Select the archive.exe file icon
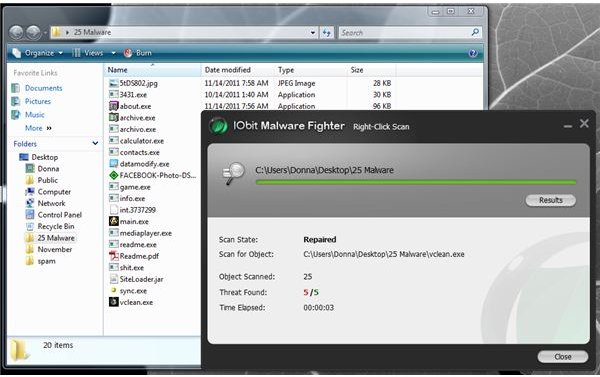600x377 pixels. [114, 118]
